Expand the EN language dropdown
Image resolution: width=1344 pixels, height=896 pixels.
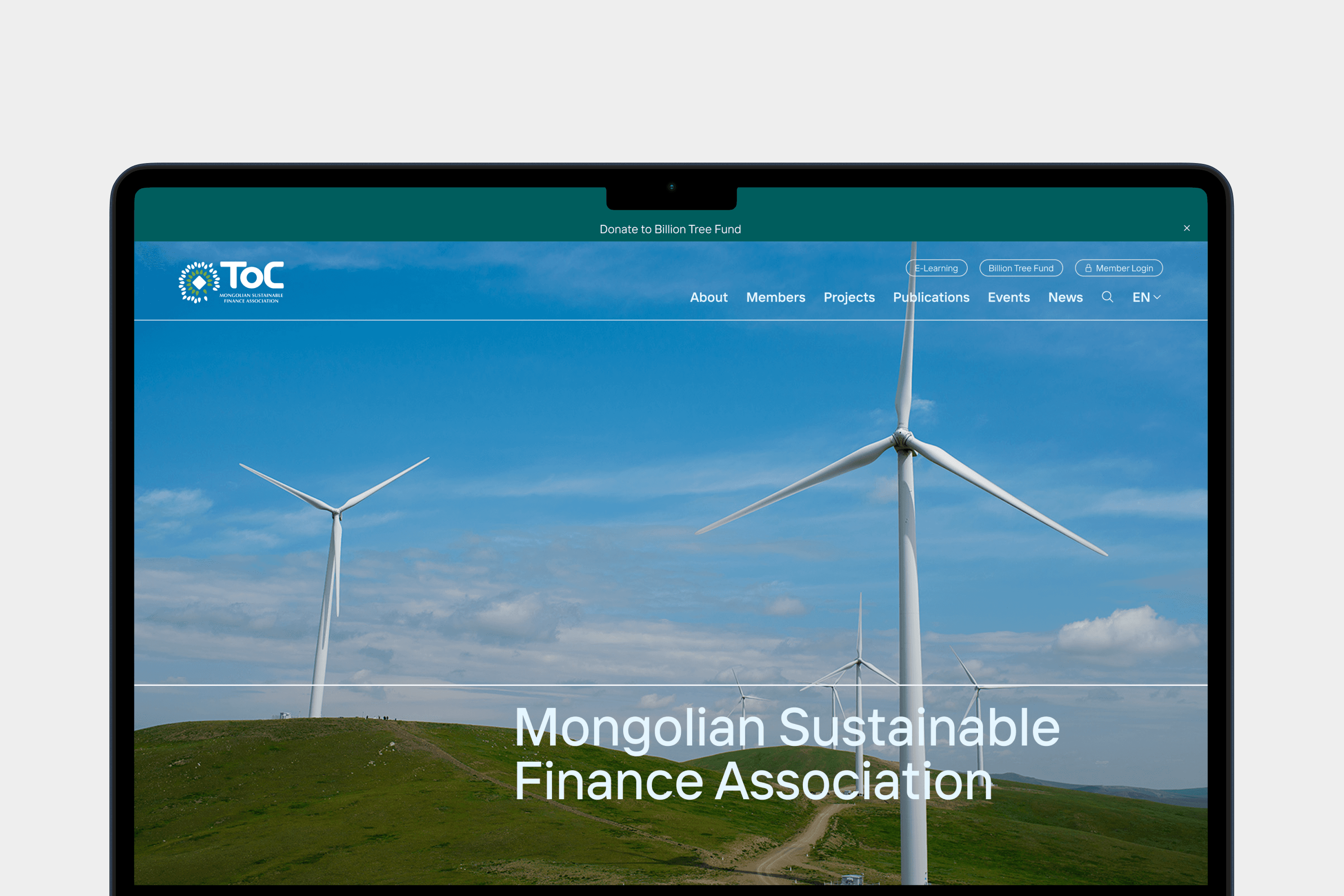1146,297
